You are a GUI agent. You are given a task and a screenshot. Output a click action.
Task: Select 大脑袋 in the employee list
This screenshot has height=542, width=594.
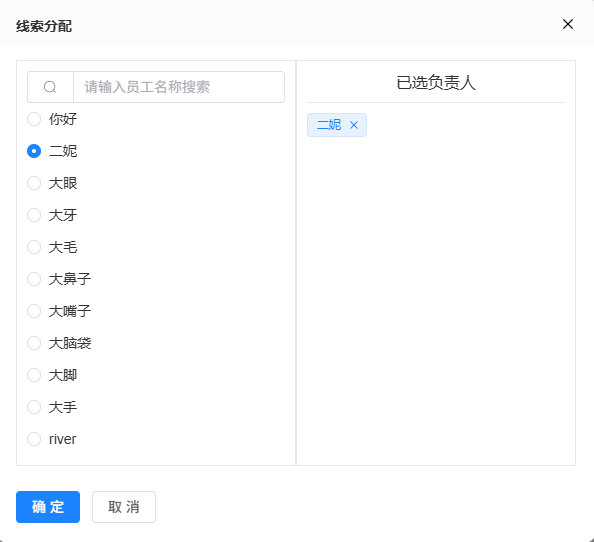tap(34, 343)
